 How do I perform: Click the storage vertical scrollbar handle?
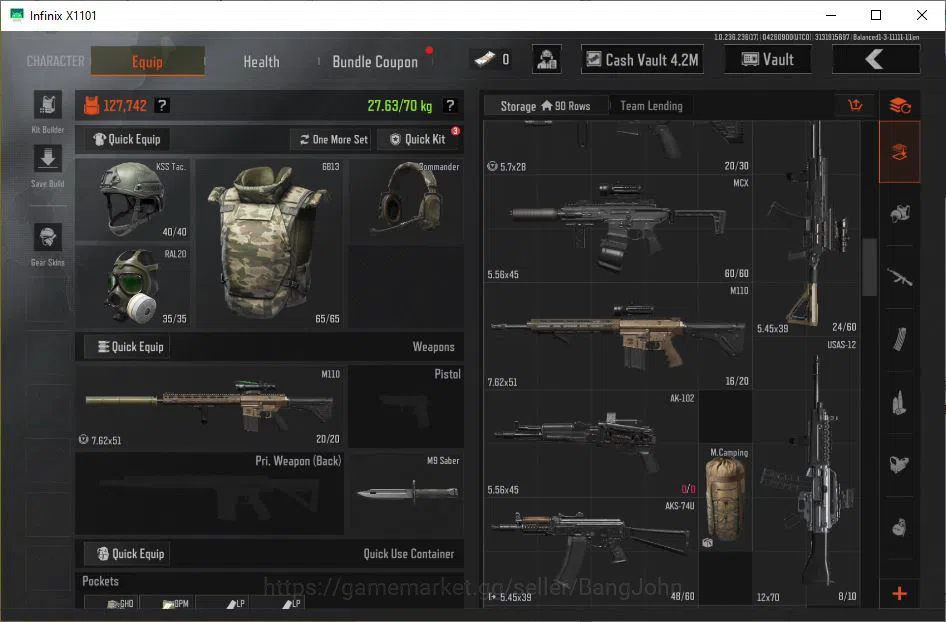tap(869, 267)
